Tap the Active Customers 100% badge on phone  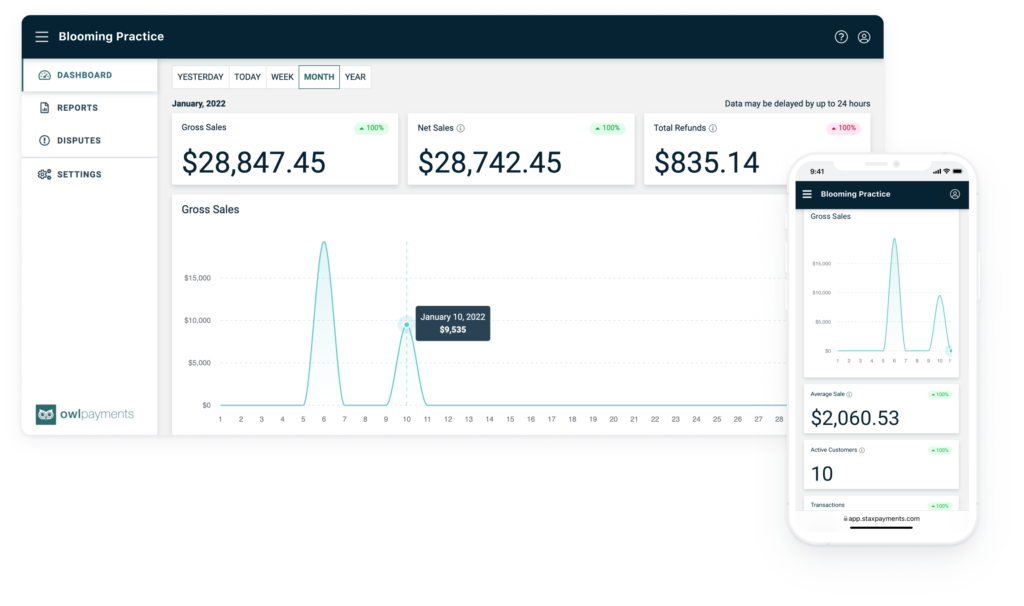(940, 450)
